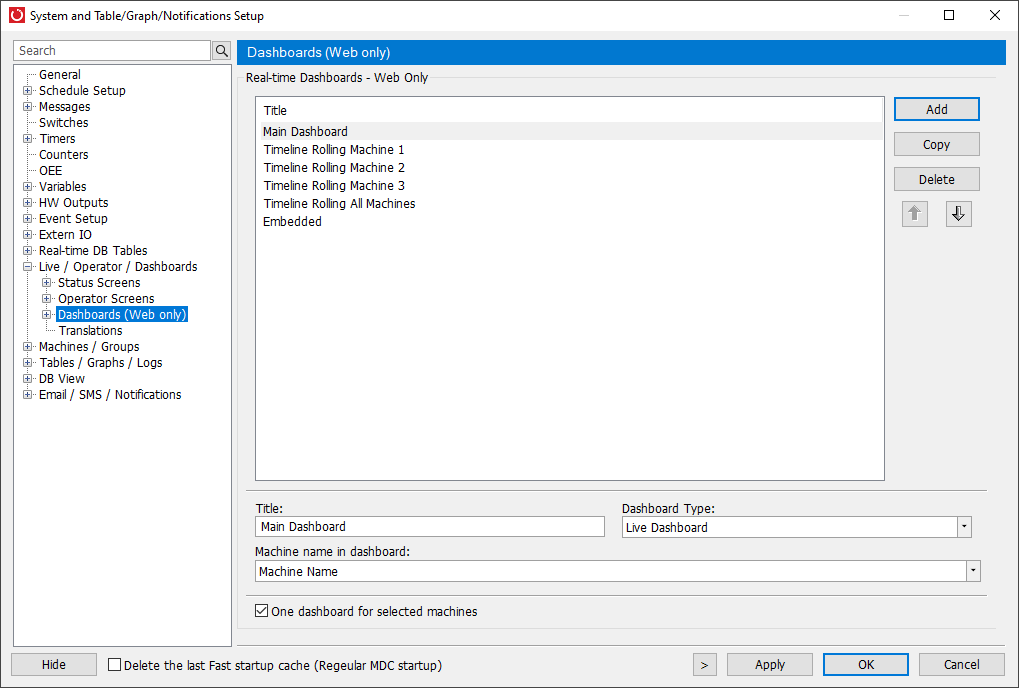Click the Delete dashboard button
This screenshot has width=1019, height=688.
[936, 179]
